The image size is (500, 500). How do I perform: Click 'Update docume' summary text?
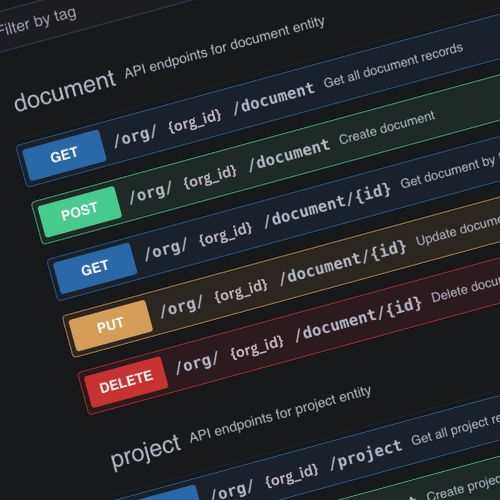coord(458,231)
